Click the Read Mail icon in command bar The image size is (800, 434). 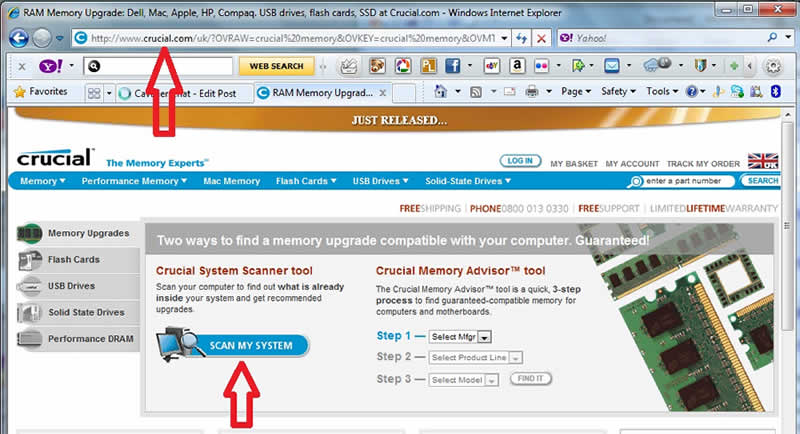[509, 92]
